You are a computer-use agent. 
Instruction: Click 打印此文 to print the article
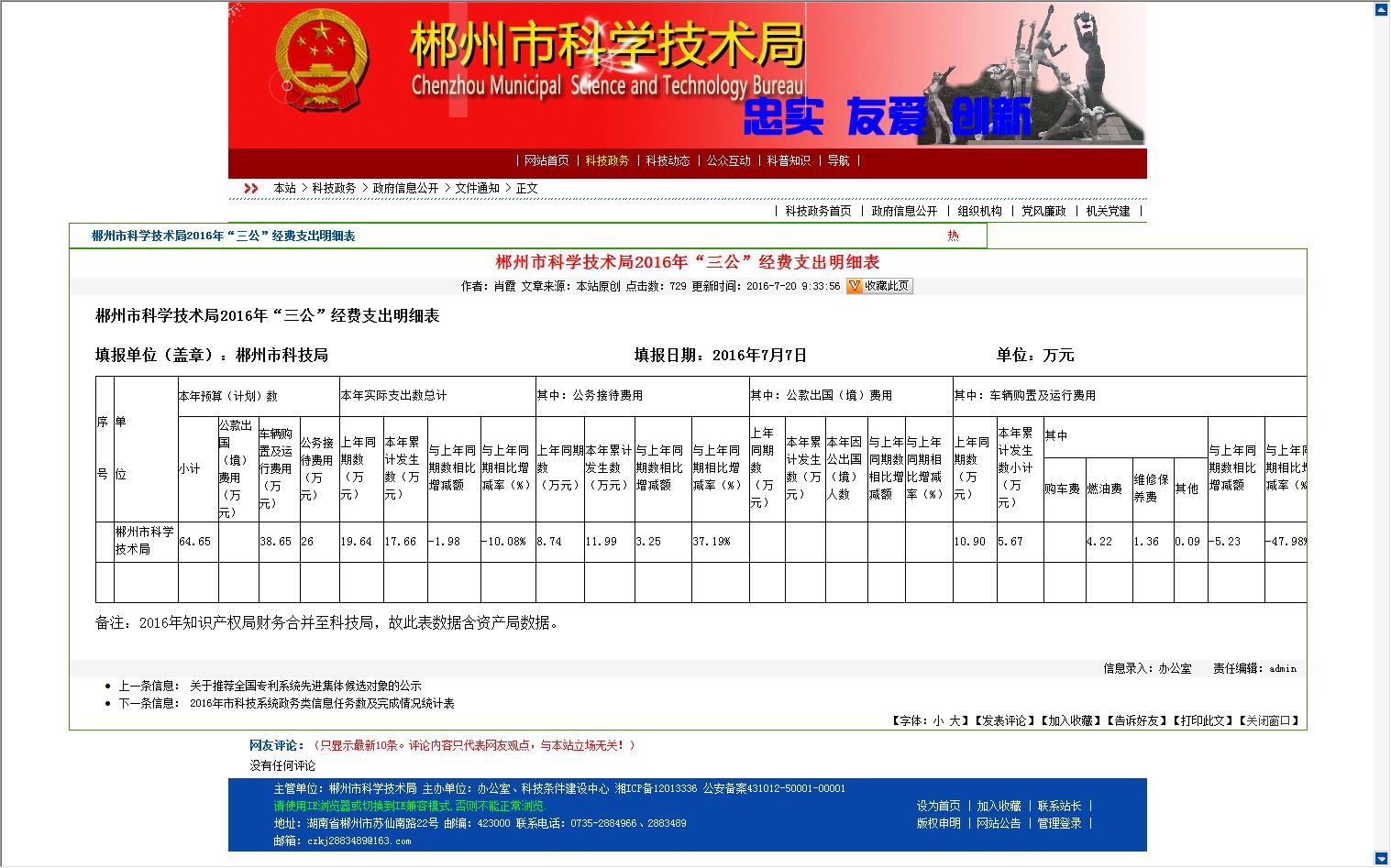coord(1202,720)
